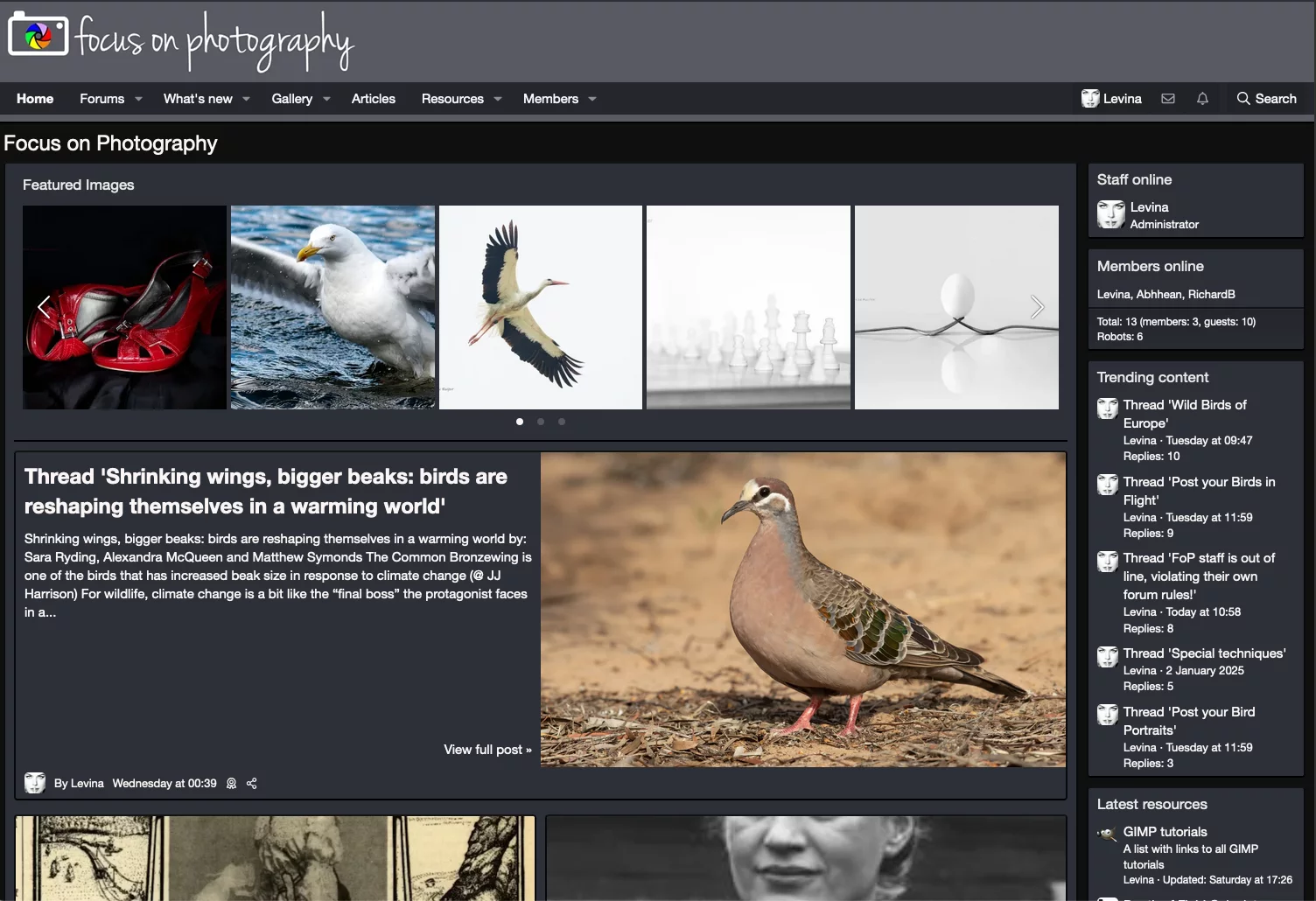Image resolution: width=1316 pixels, height=901 pixels.
Task: Open the flying stork featured image
Action: coord(541,307)
